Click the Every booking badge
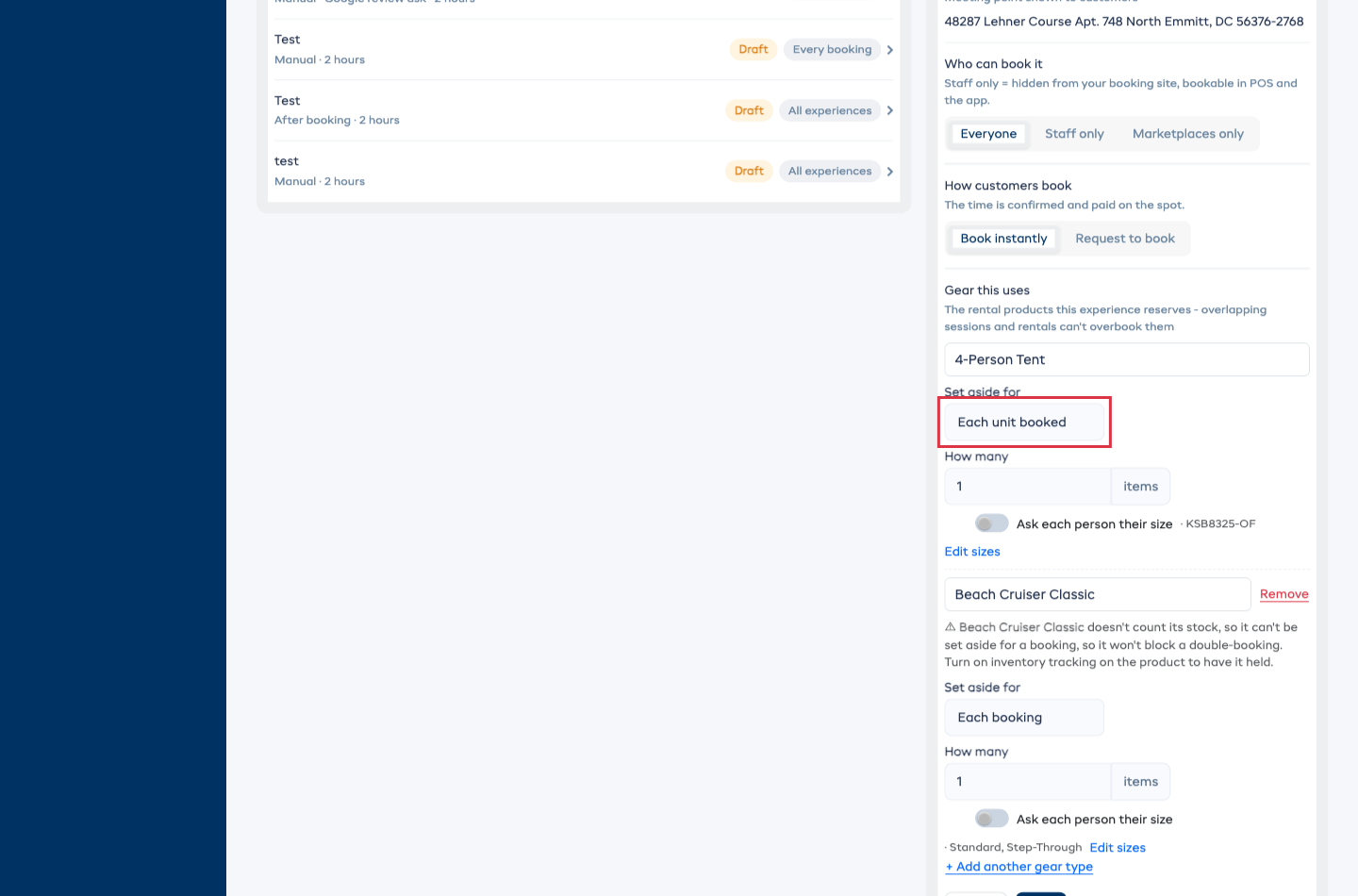 (832, 50)
